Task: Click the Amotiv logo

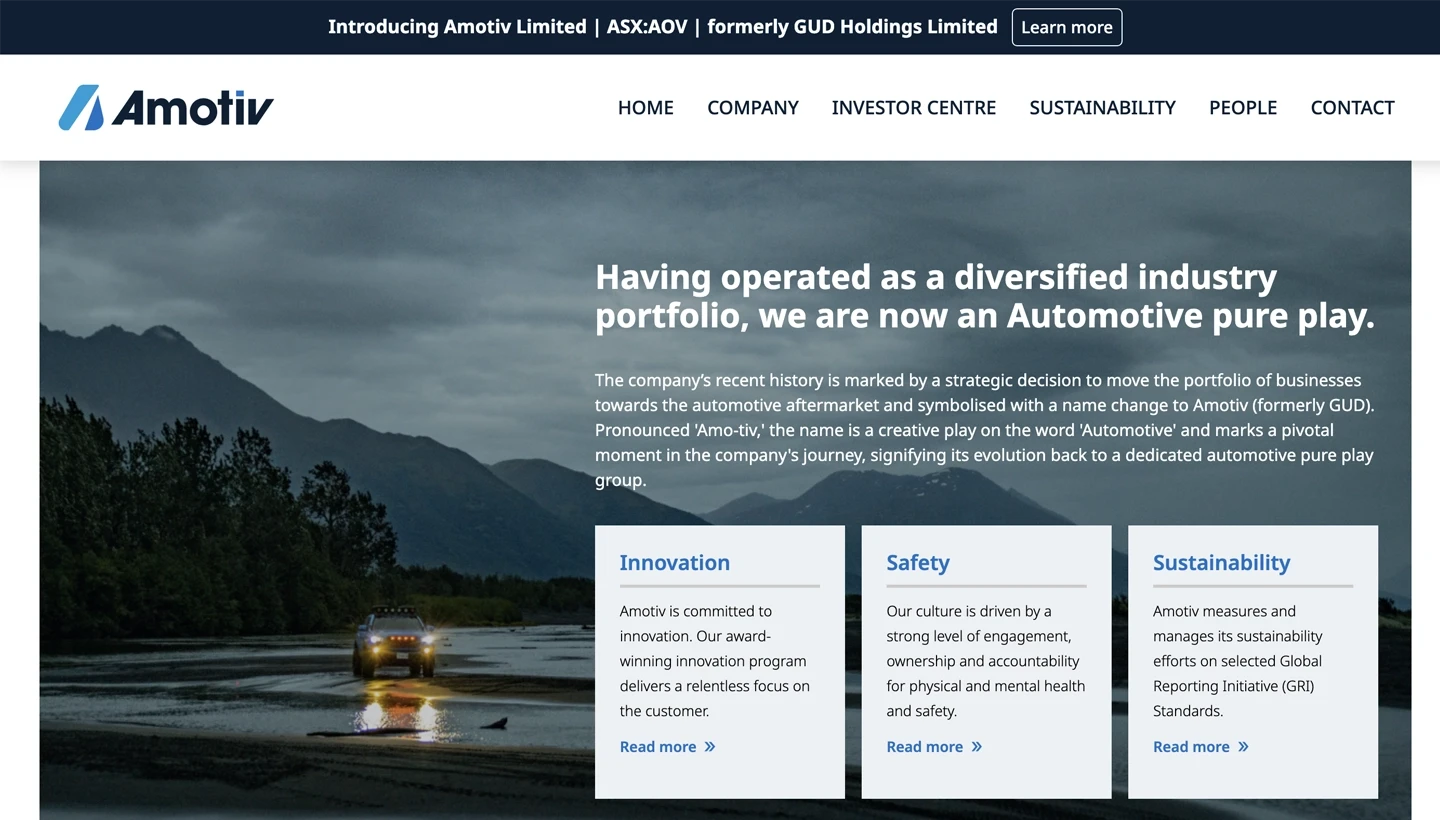Action: tap(166, 107)
